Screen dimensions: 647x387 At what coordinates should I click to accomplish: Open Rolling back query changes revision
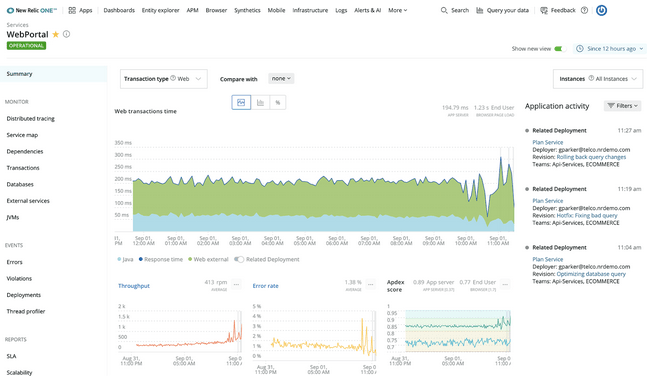[x=591, y=157]
